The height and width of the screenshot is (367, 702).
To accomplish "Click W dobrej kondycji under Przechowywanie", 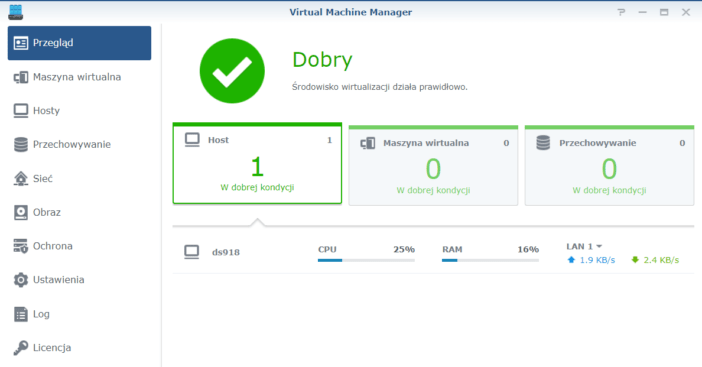I will pos(609,190).
